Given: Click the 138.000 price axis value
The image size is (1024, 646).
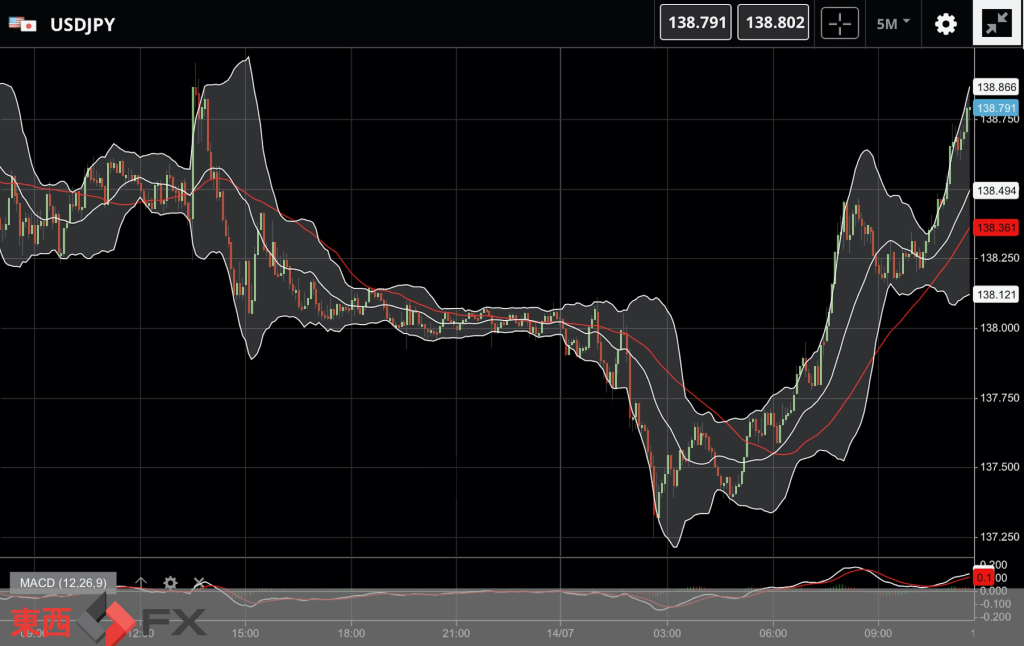Looking at the screenshot, I should (999, 328).
